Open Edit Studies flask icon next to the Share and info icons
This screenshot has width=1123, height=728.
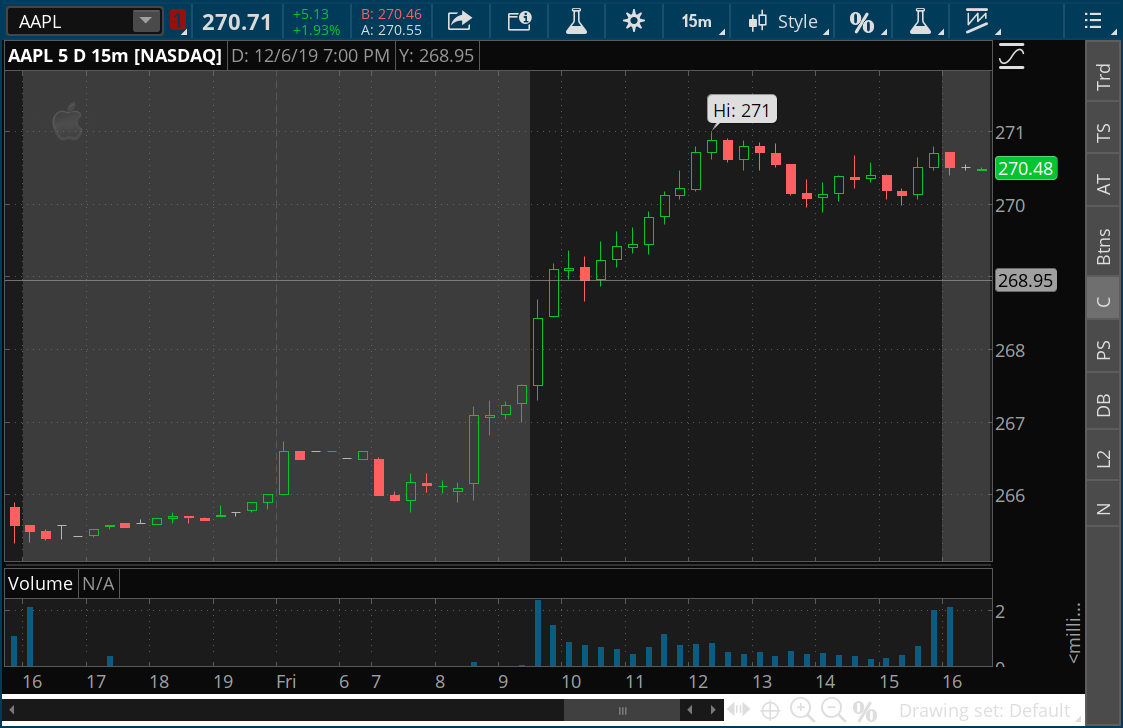click(x=577, y=21)
